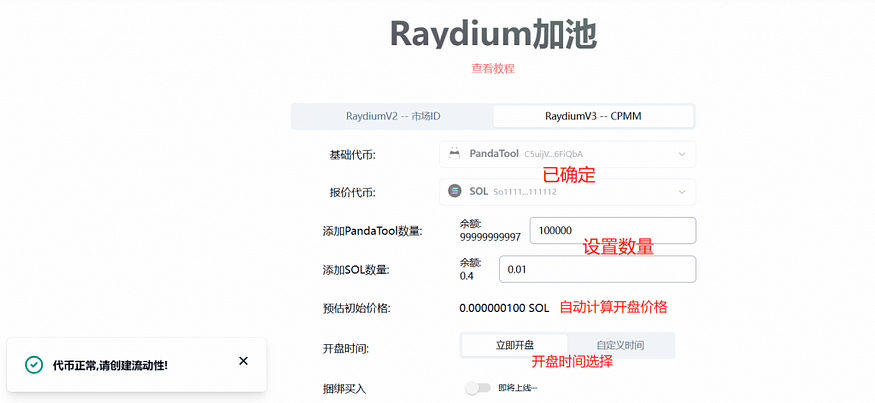875x403 pixels.
Task: Focus the SOL amount field showing 0.01
Action: [598, 269]
